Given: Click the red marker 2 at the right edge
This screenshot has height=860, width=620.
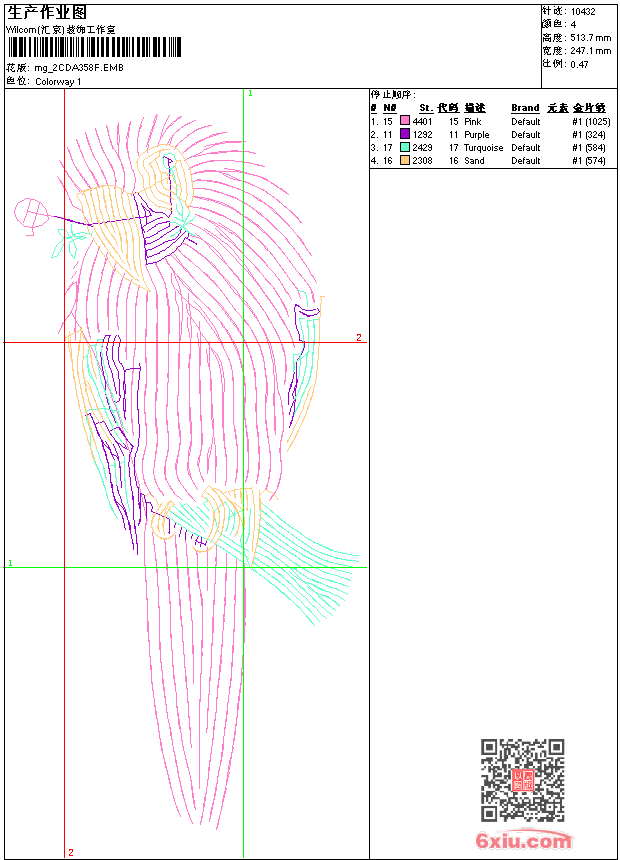Looking at the screenshot, I should coord(359,338).
